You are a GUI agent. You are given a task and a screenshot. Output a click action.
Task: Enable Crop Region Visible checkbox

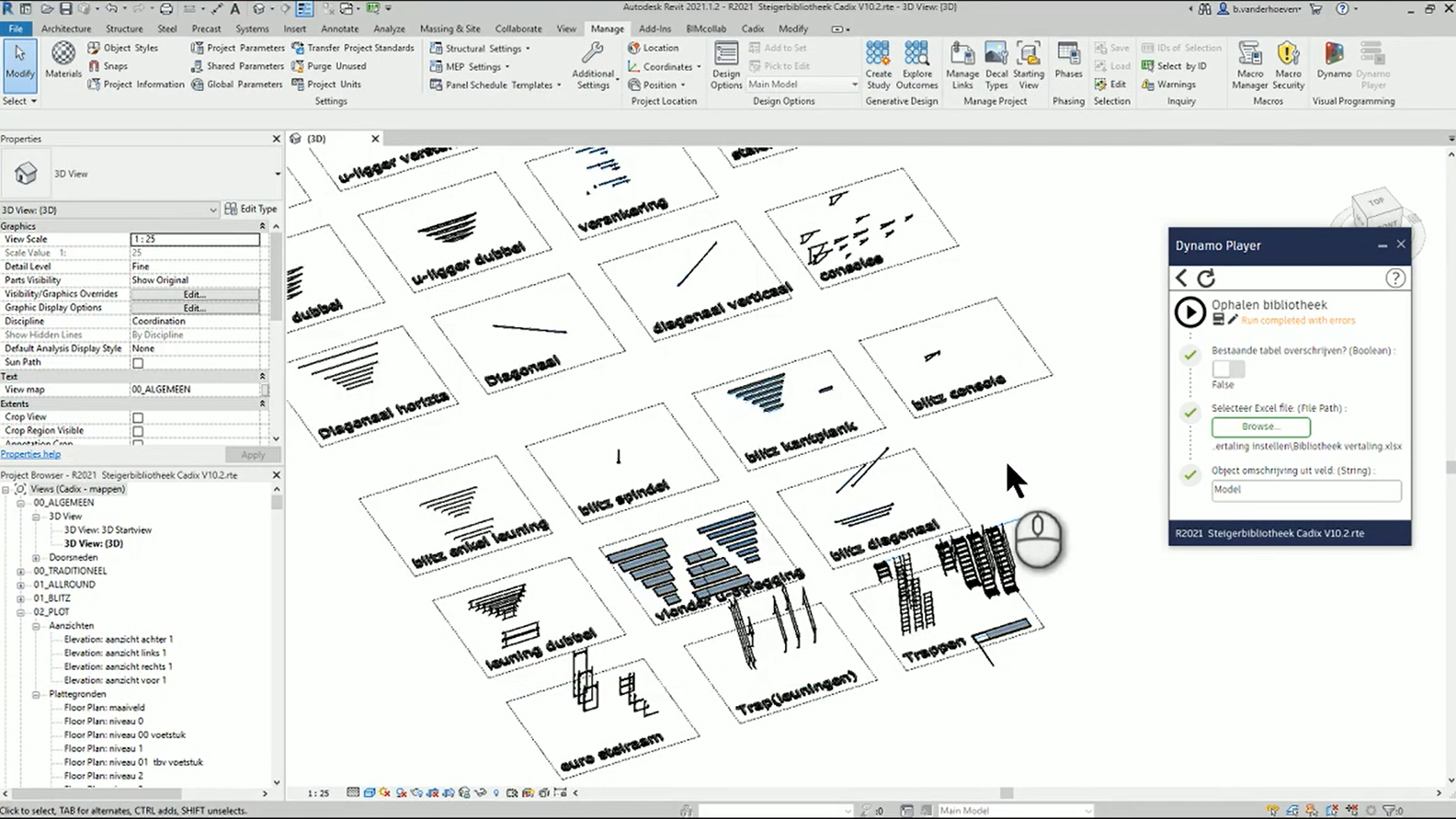(x=138, y=431)
